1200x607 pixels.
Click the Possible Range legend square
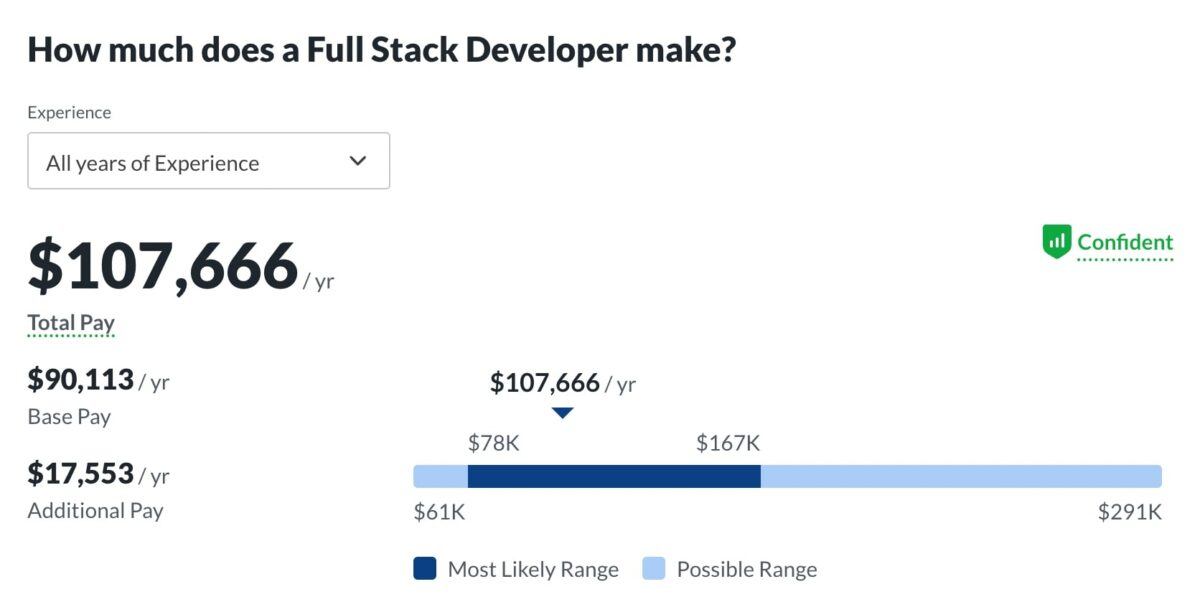tap(654, 569)
